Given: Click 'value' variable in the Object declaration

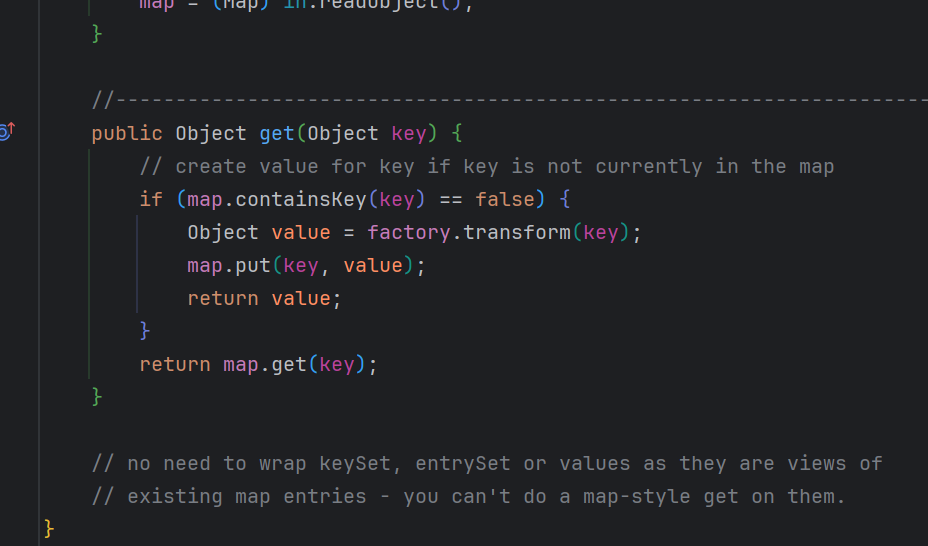Looking at the screenshot, I should pos(301,233).
